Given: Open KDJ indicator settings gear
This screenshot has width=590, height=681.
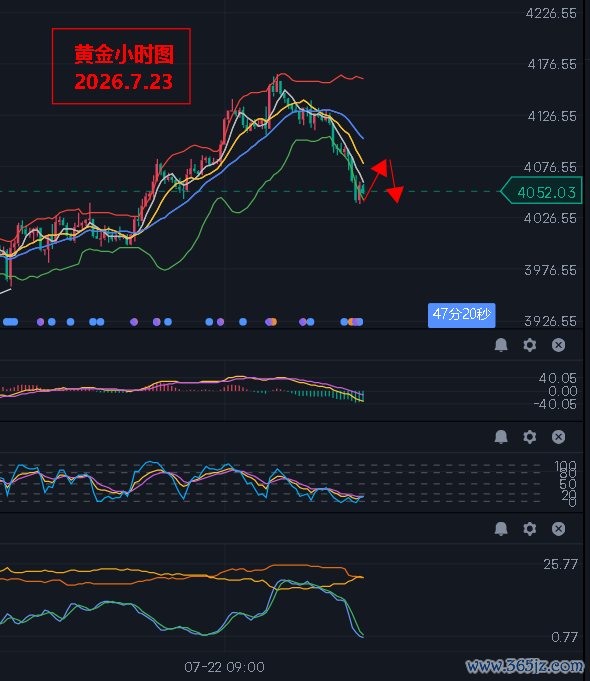Looking at the screenshot, I should coord(529,436).
